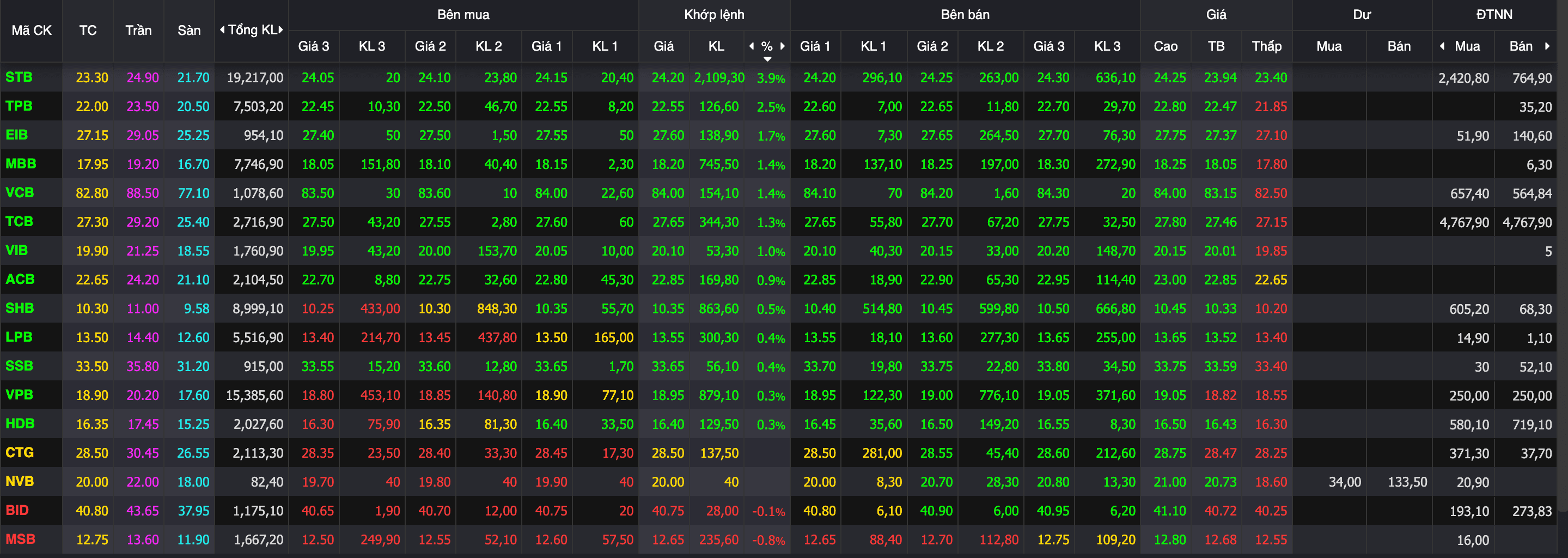This screenshot has width=1568, height=558.
Task: Click the NVB Dư Mua value 34,00
Action: 1345,482
